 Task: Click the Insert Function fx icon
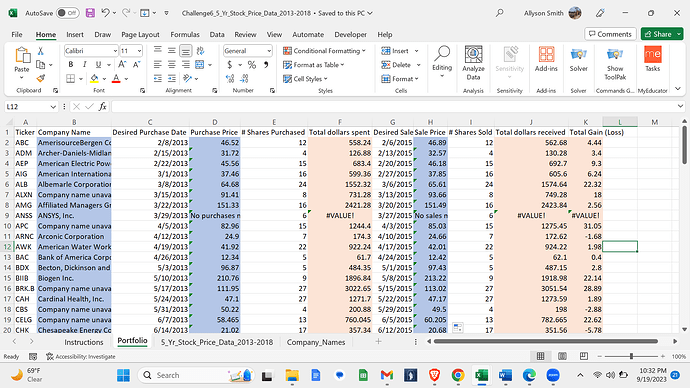point(103,106)
